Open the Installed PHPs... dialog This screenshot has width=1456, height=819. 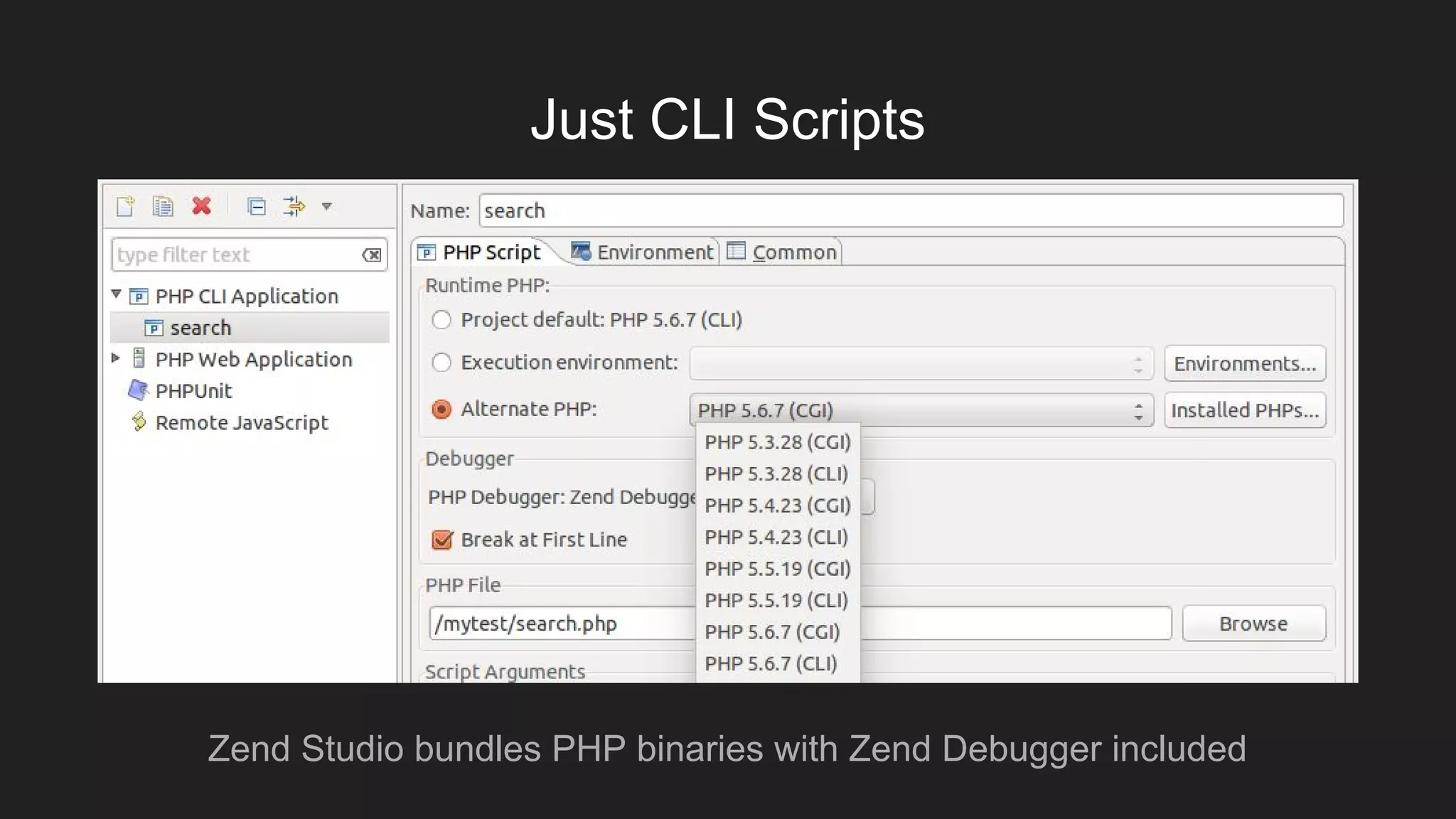click(1245, 410)
